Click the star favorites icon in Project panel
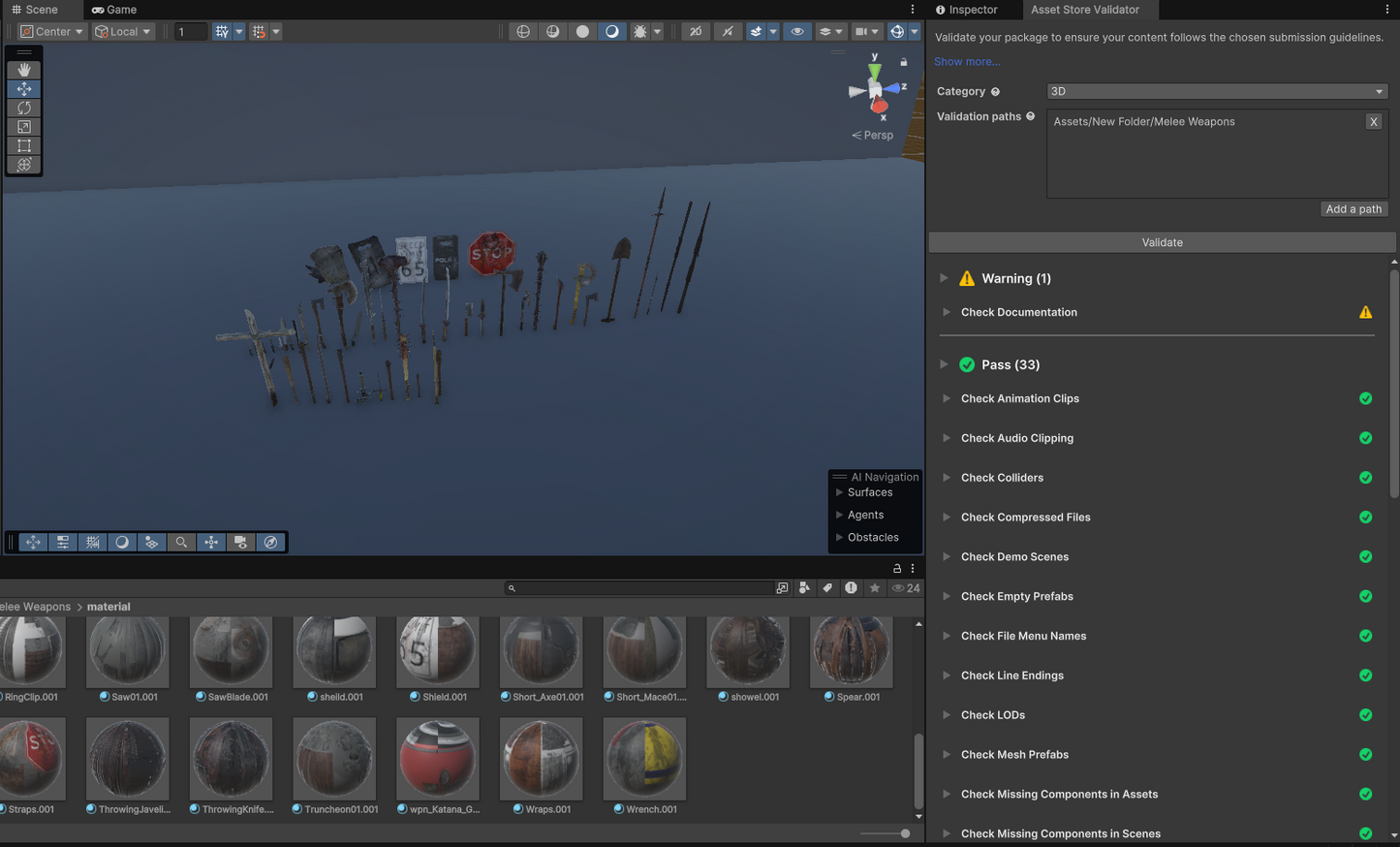 click(x=874, y=588)
